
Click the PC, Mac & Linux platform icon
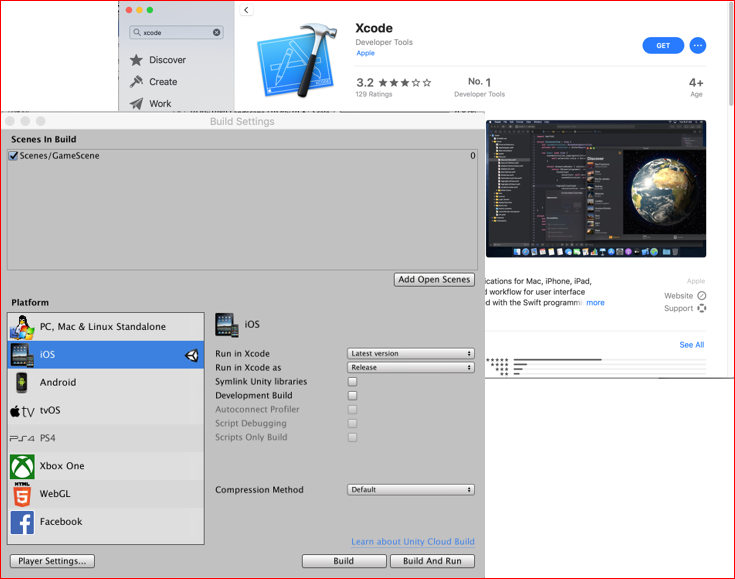click(22, 327)
